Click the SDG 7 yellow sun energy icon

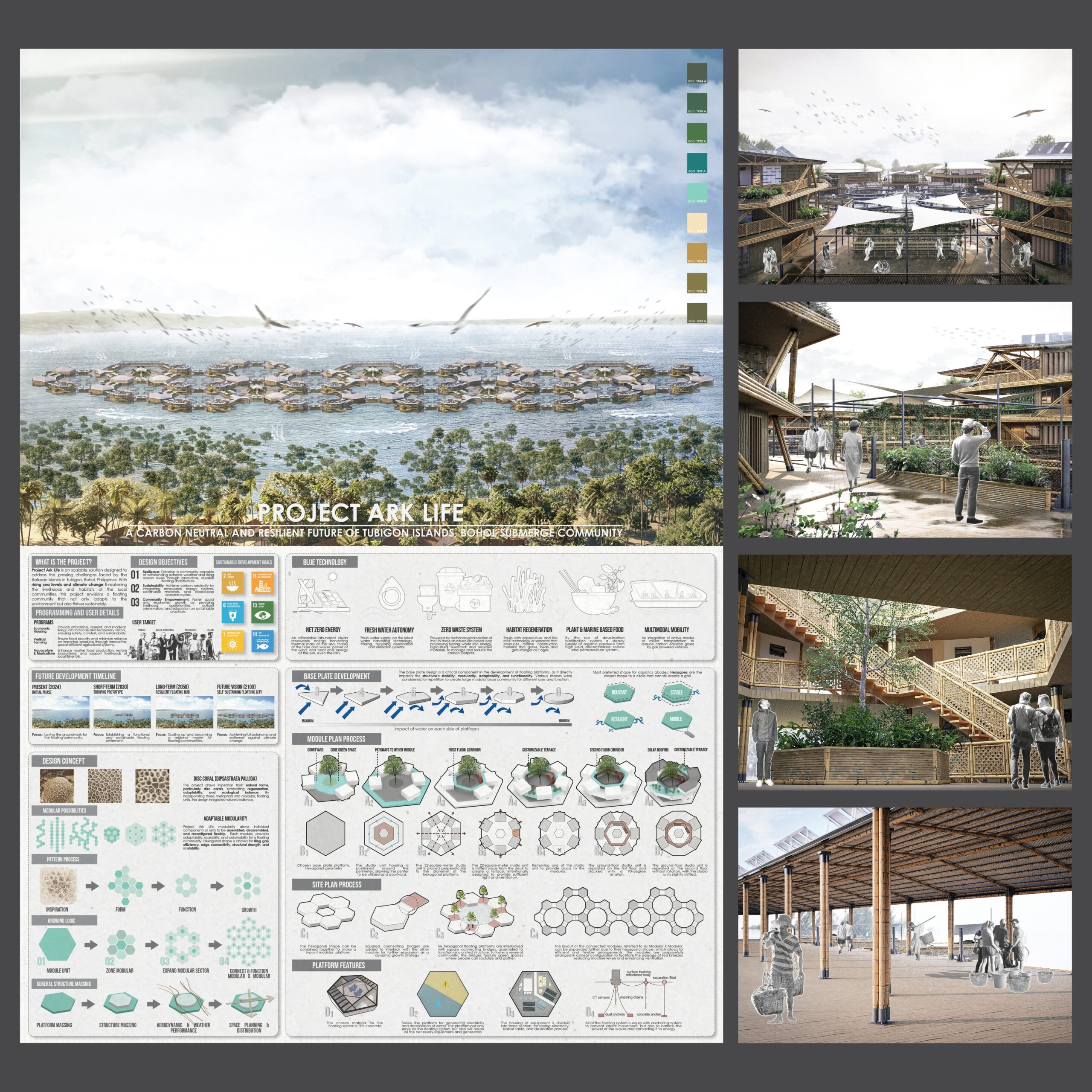(x=232, y=642)
